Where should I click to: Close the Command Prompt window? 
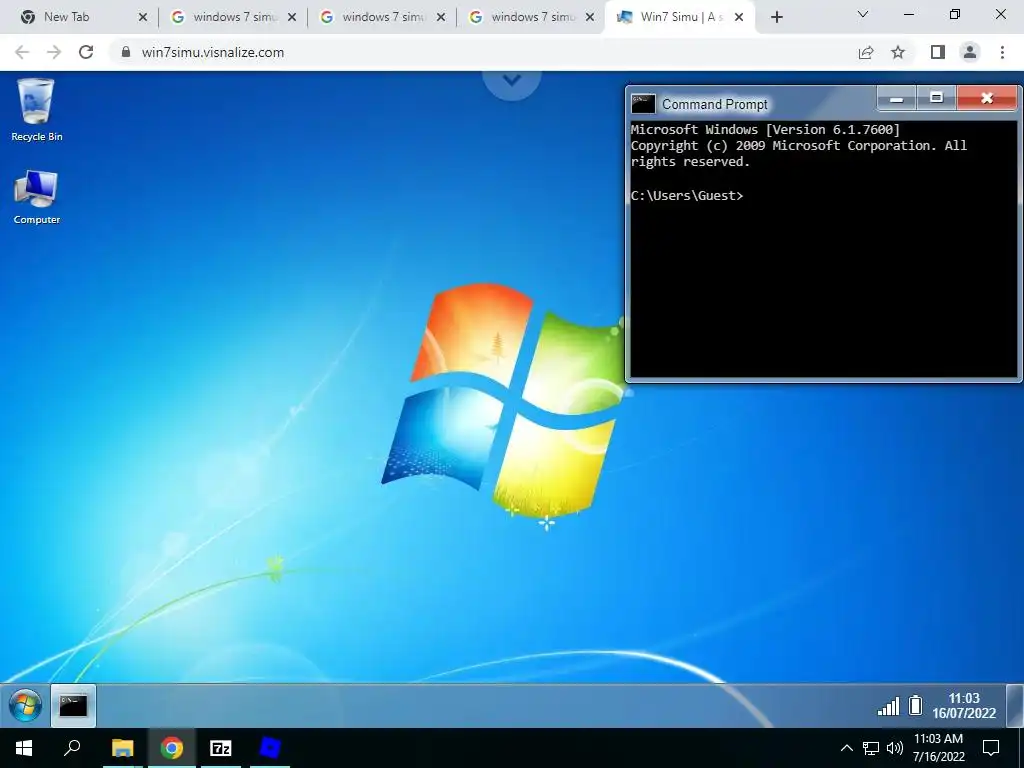(987, 99)
